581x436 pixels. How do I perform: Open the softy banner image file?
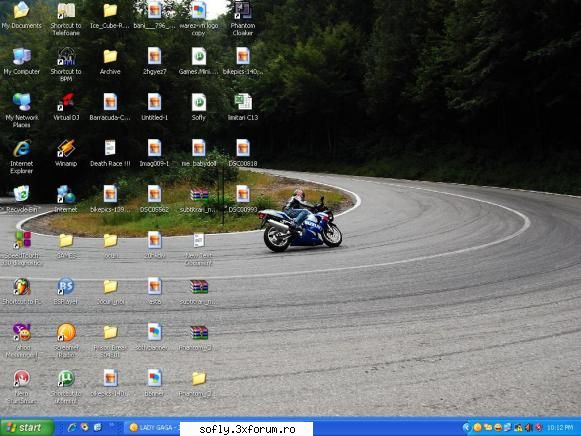point(155,337)
